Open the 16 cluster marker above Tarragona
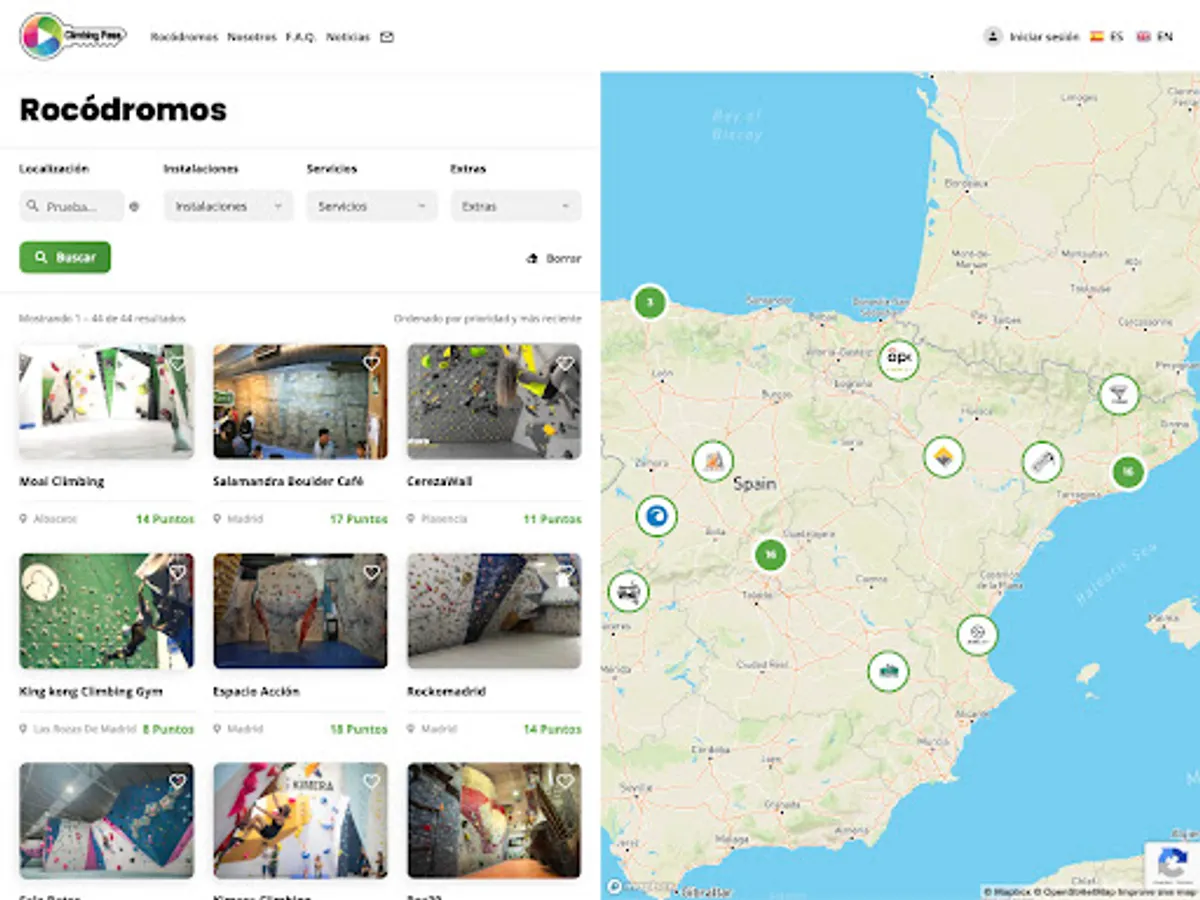The width and height of the screenshot is (1200, 900). pyautogui.click(x=1128, y=471)
